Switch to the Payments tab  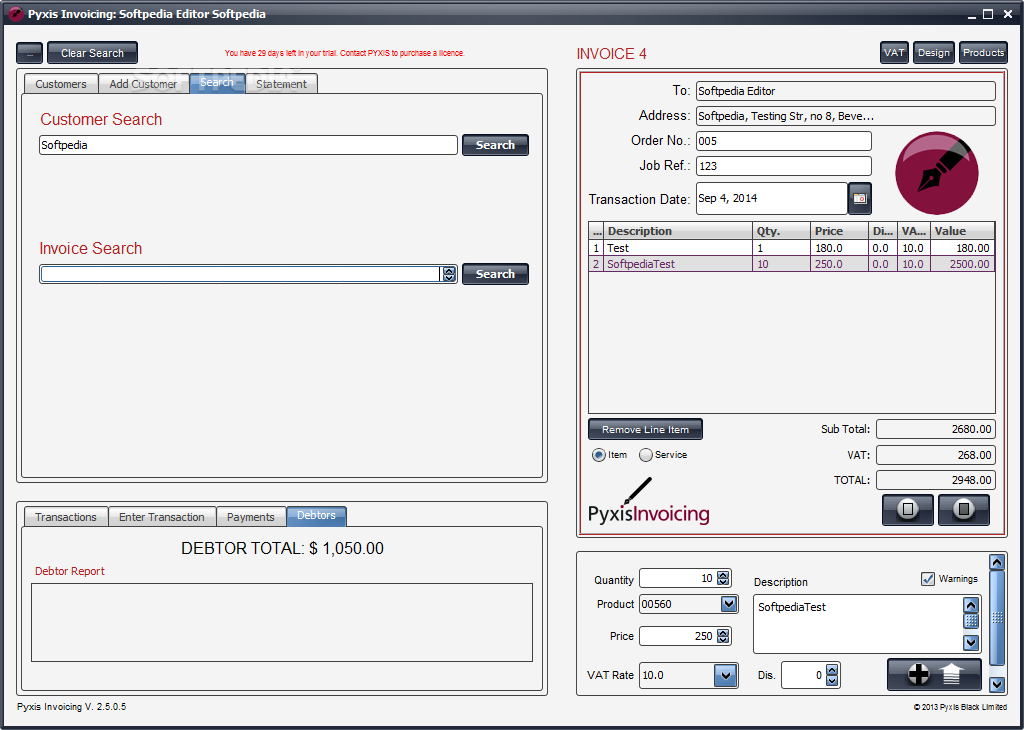(x=251, y=517)
